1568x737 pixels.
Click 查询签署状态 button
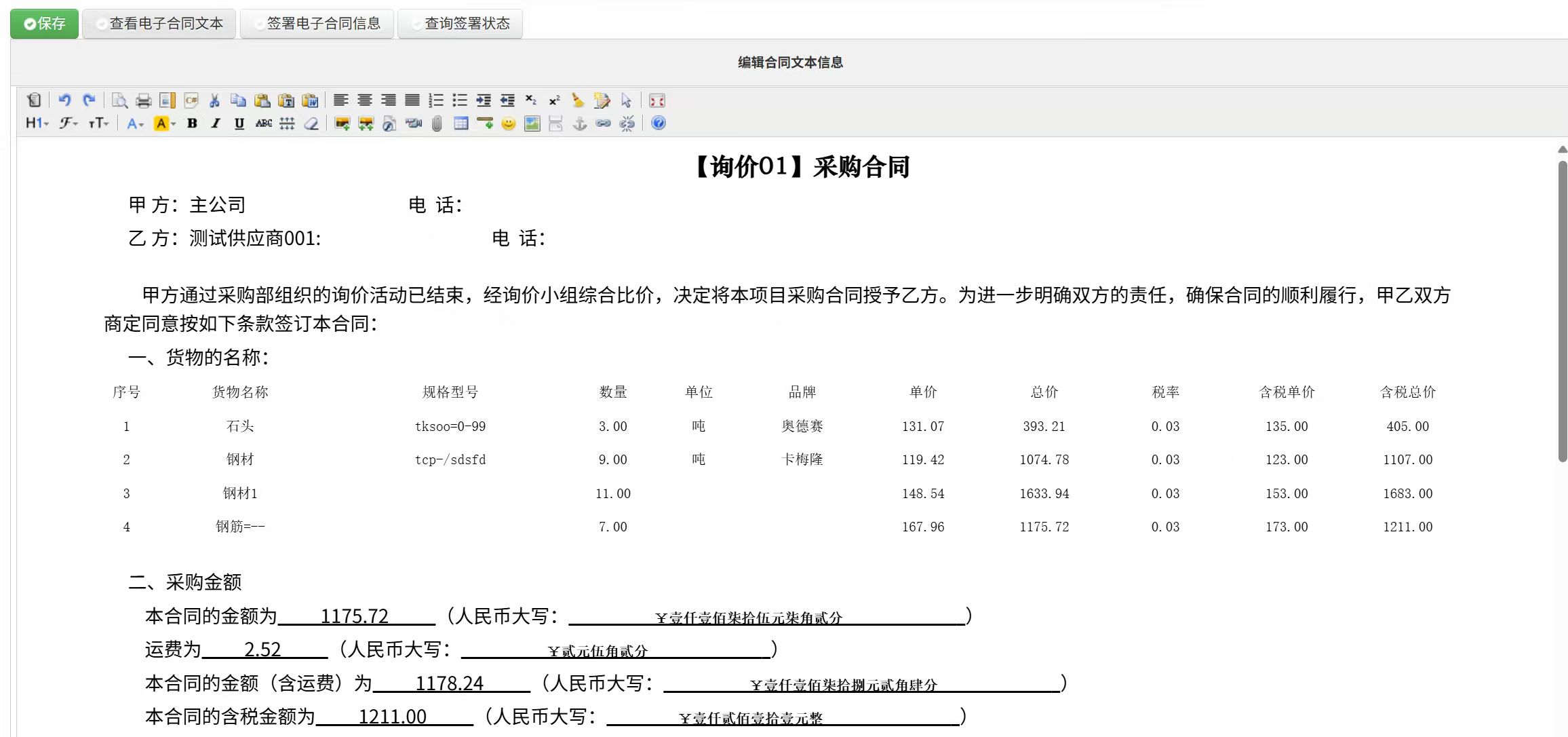460,22
